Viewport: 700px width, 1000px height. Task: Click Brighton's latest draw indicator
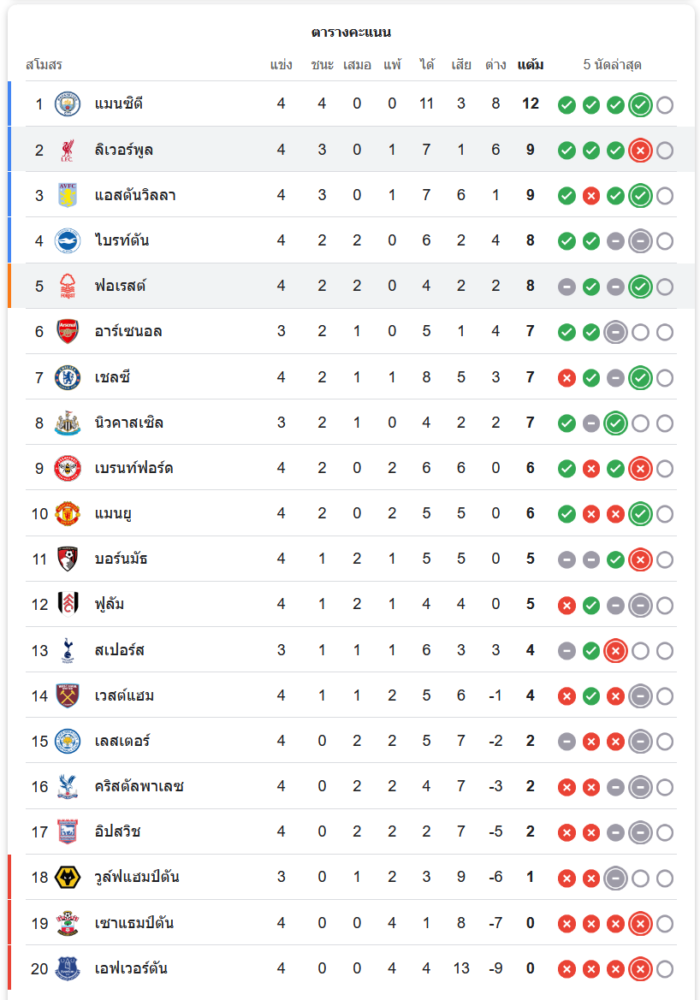[x=641, y=241]
